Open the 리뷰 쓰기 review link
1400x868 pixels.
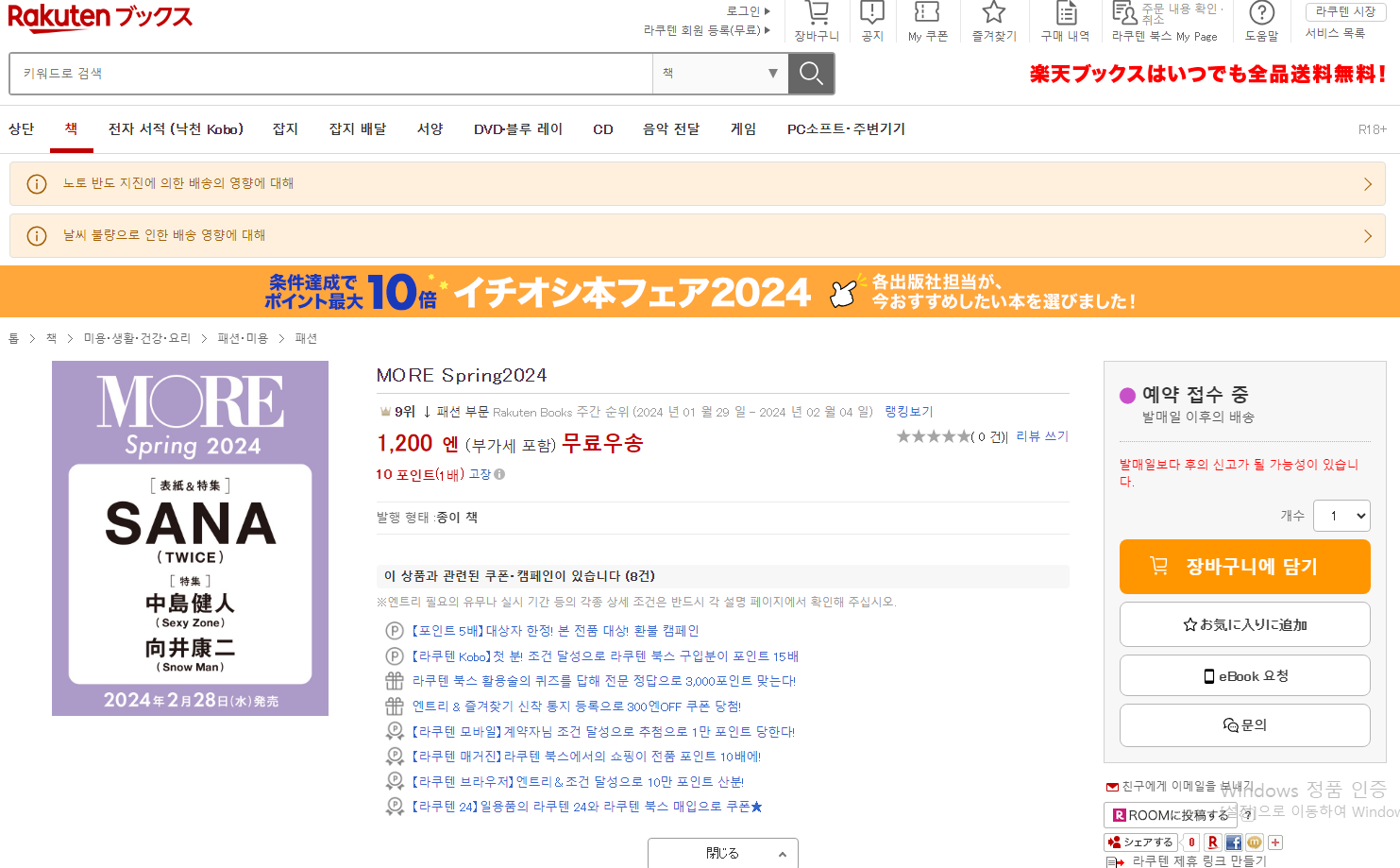pyautogui.click(x=1042, y=436)
